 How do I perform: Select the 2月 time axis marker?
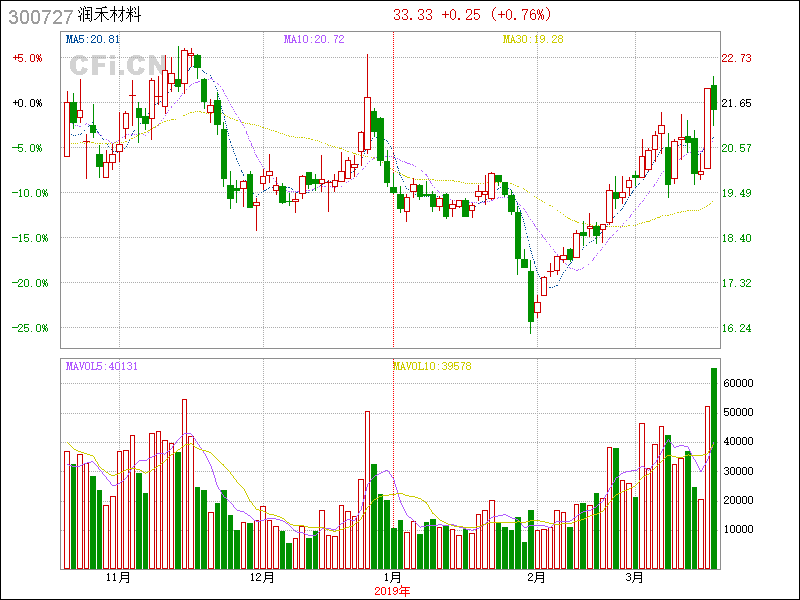(x=535, y=578)
